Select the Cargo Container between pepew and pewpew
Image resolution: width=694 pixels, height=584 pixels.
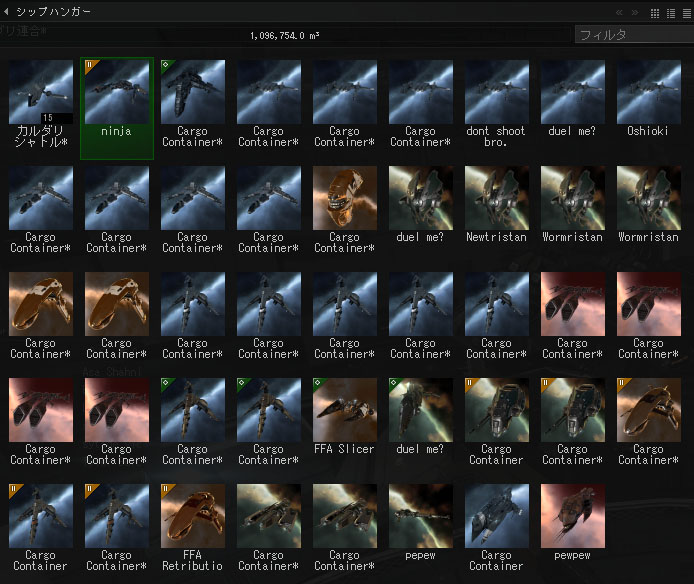point(497,528)
